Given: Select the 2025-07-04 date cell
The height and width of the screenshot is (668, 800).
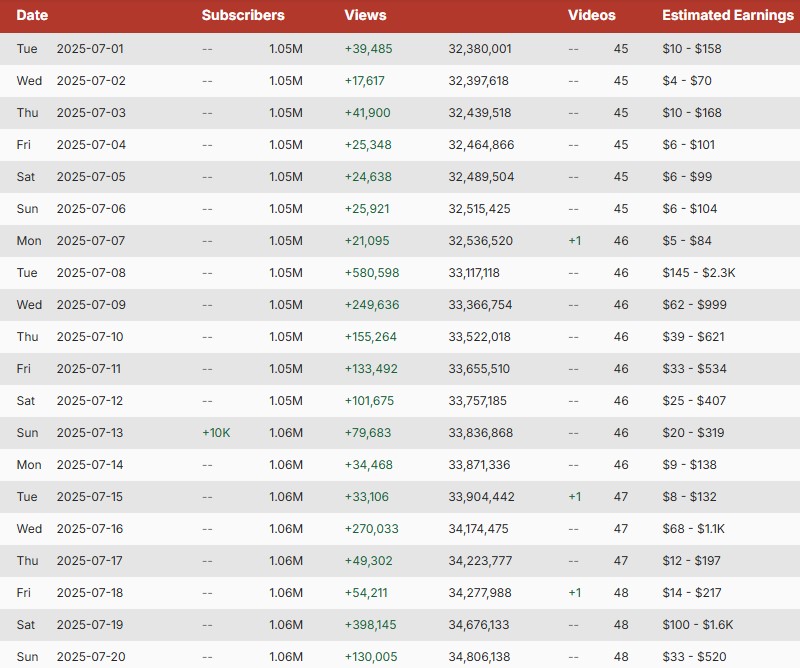Looking at the screenshot, I should pyautogui.click(x=90, y=145).
